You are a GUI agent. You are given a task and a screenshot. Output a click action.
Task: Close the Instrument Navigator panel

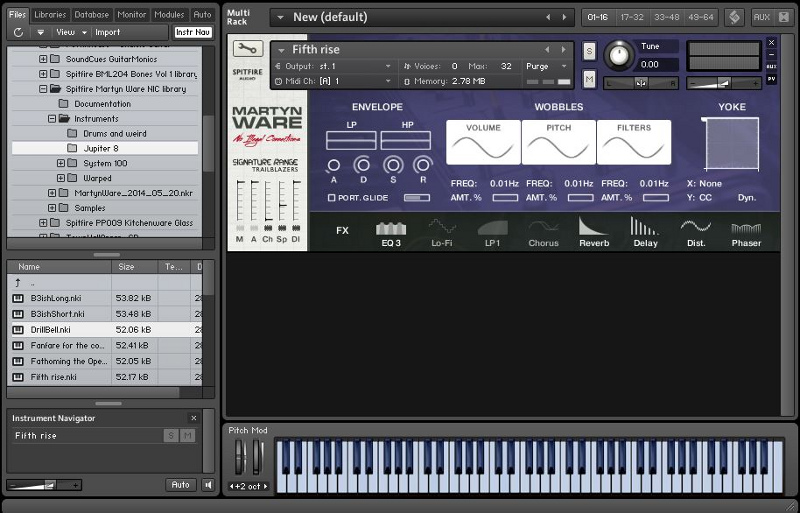click(x=193, y=418)
